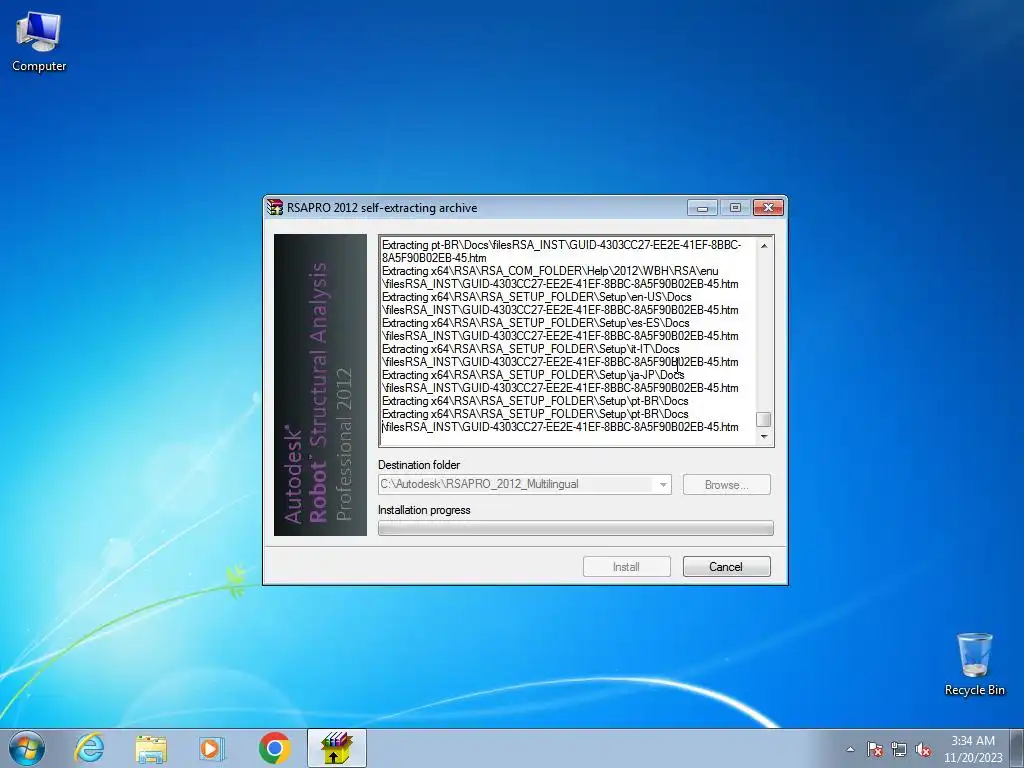Launch Windows Media Player from the taskbar
The image size is (1024, 768).
point(211,748)
